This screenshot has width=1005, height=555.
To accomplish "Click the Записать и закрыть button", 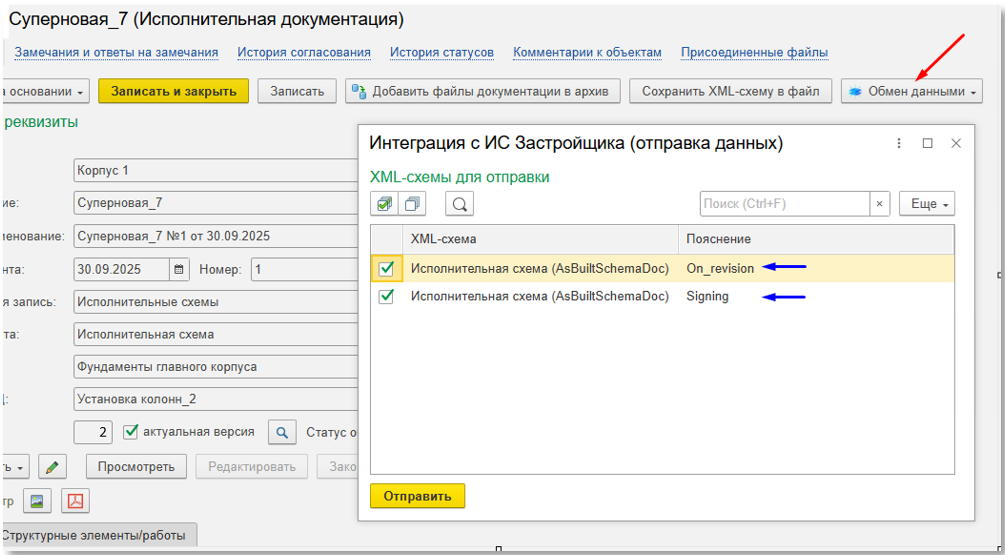I will point(173,92).
